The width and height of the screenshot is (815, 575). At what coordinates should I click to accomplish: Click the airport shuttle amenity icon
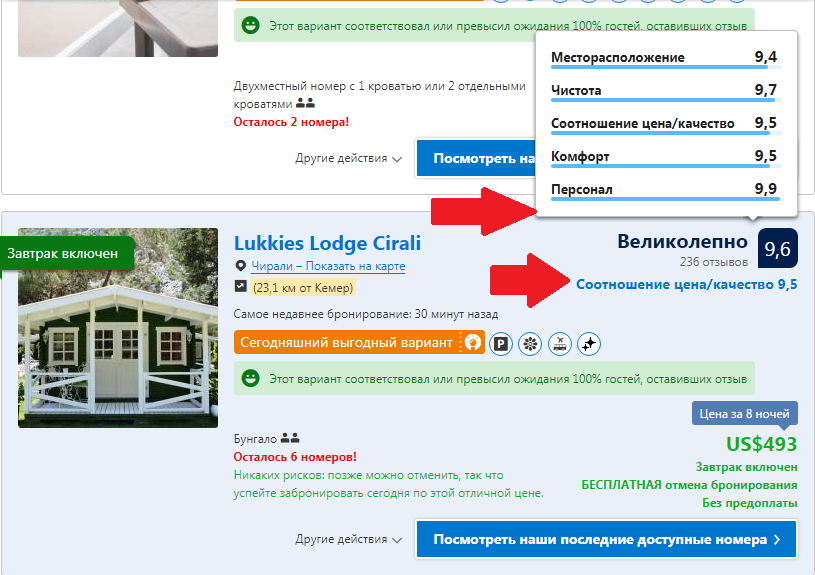coord(559,344)
